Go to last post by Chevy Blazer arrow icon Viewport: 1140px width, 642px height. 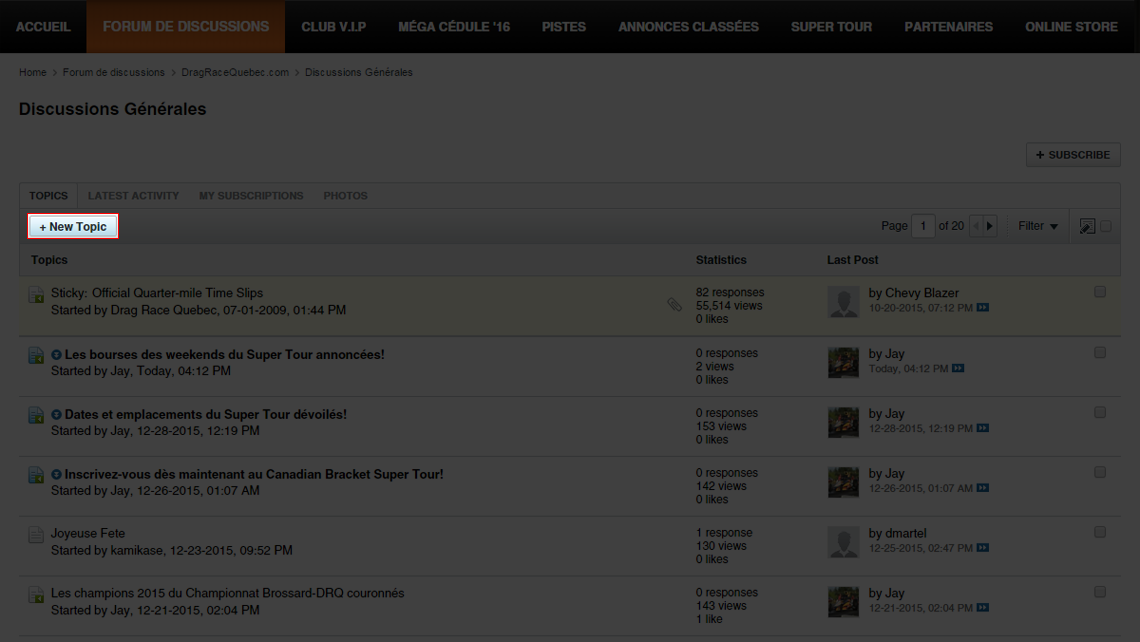(x=983, y=308)
